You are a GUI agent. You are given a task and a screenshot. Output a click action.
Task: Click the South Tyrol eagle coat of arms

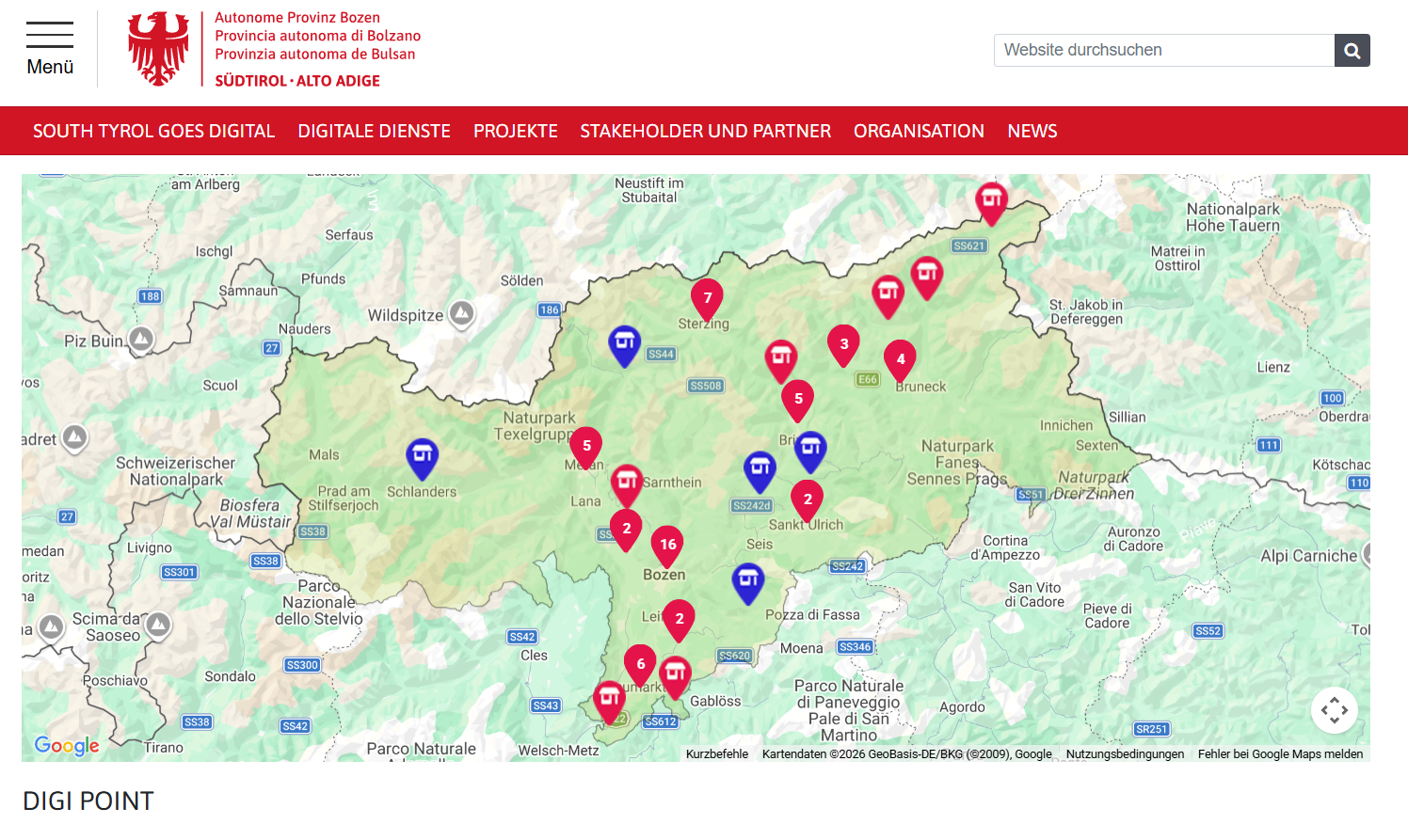pyautogui.click(x=158, y=49)
